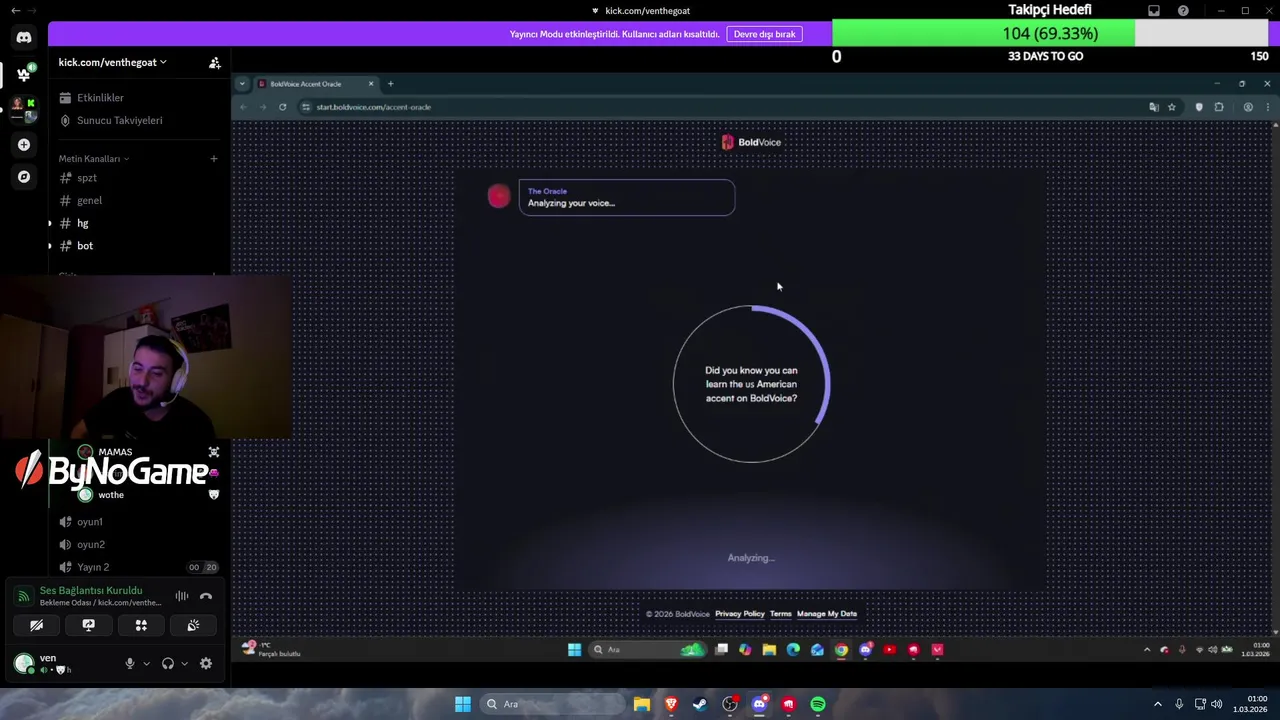Open the spzt text channel

coord(87,178)
